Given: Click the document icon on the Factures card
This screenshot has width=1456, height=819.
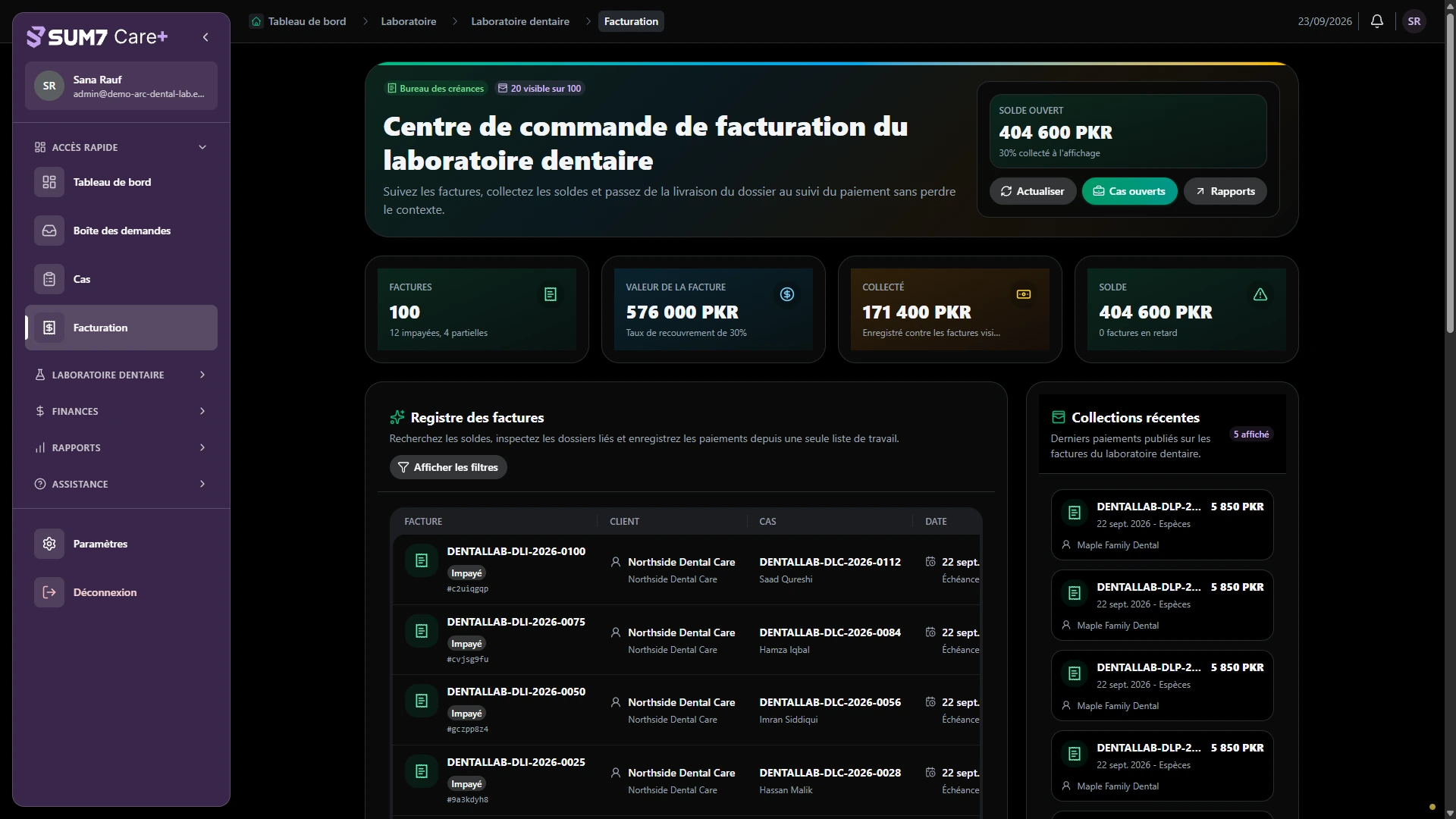Looking at the screenshot, I should pyautogui.click(x=551, y=294).
